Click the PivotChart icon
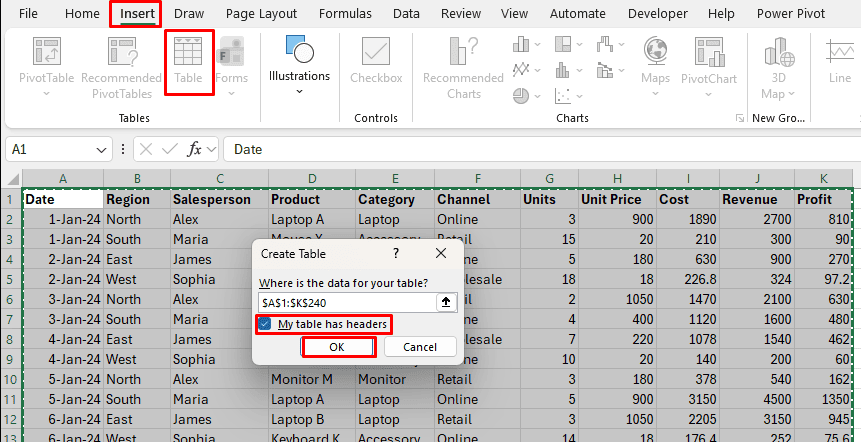The height and width of the screenshot is (442, 861). pos(709,51)
